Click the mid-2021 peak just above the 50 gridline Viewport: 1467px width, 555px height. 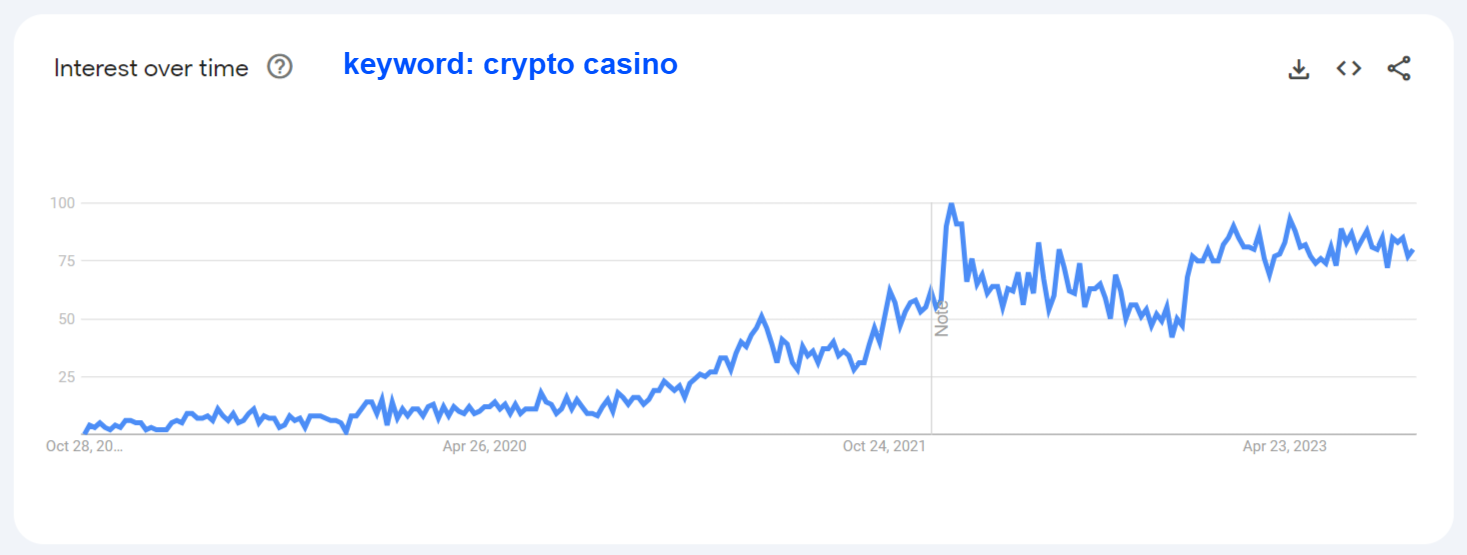(x=762, y=316)
